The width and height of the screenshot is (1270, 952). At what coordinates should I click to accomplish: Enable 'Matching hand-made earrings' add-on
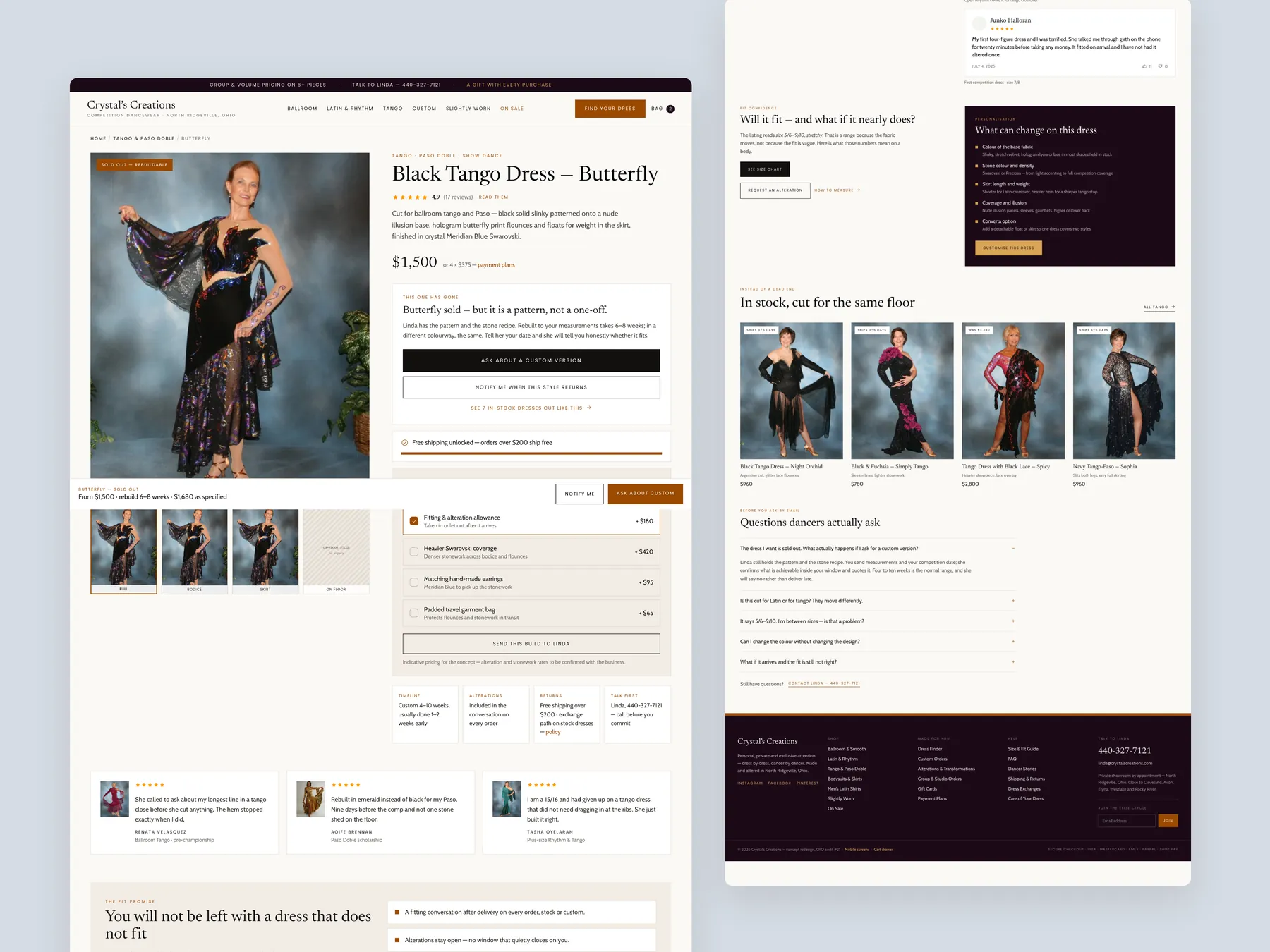(x=414, y=582)
